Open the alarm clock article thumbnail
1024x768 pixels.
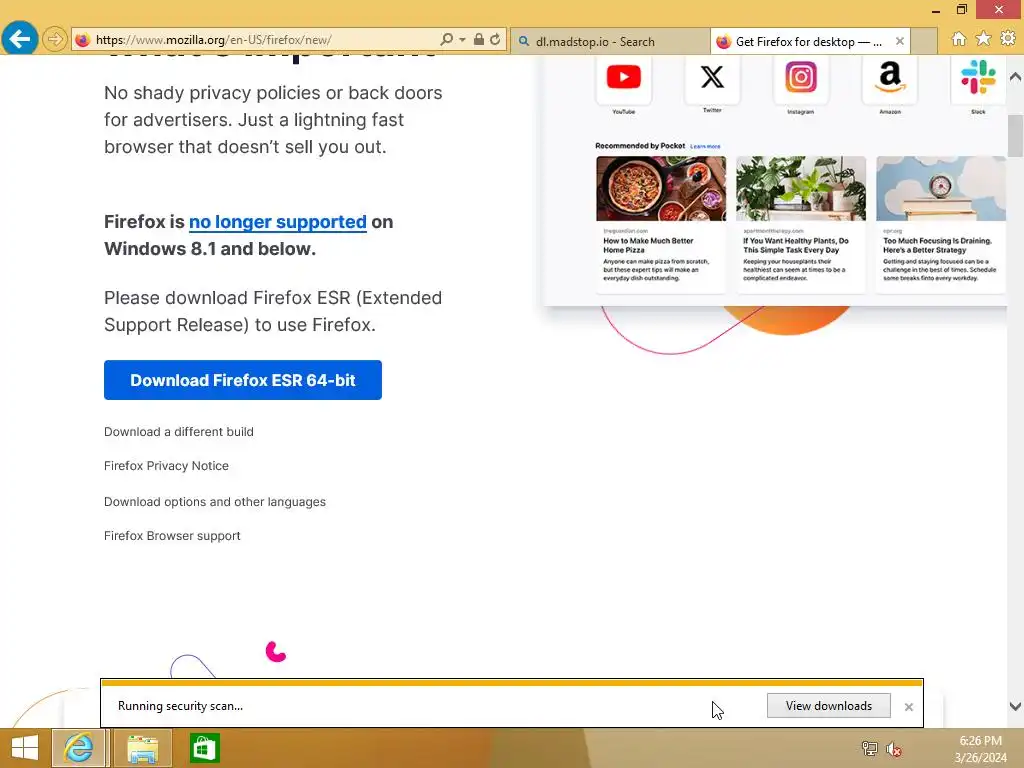tap(940, 189)
